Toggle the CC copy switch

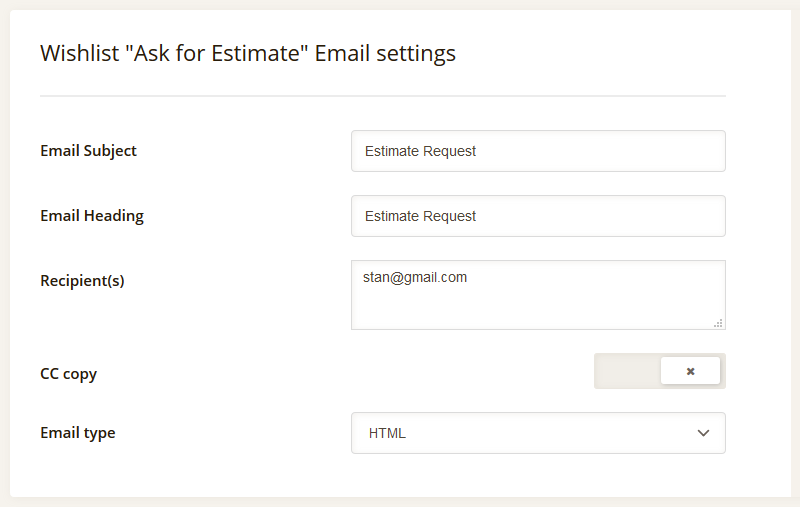point(660,371)
